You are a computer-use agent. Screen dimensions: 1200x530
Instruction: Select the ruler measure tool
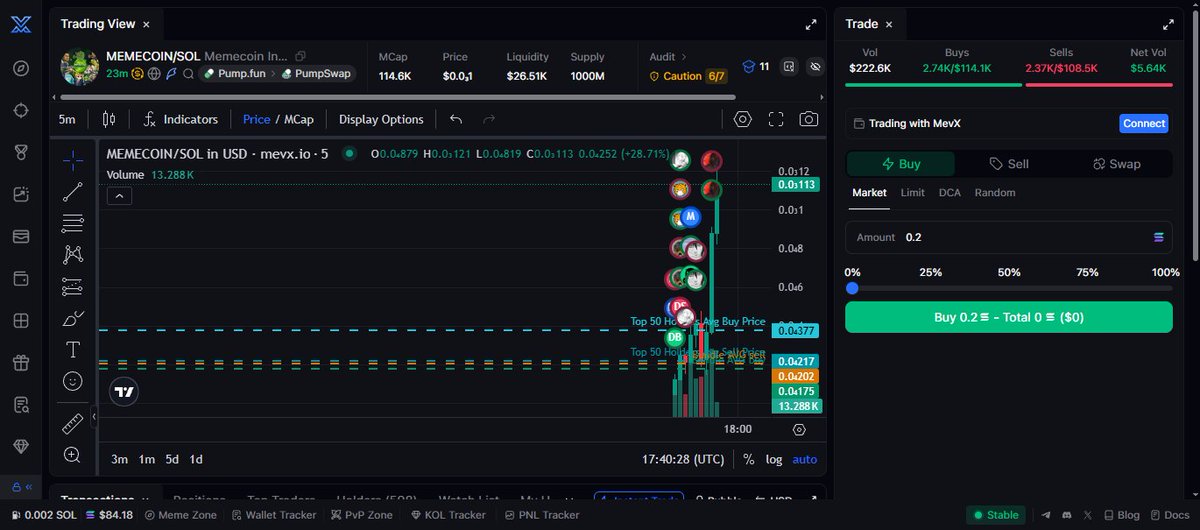click(x=73, y=424)
